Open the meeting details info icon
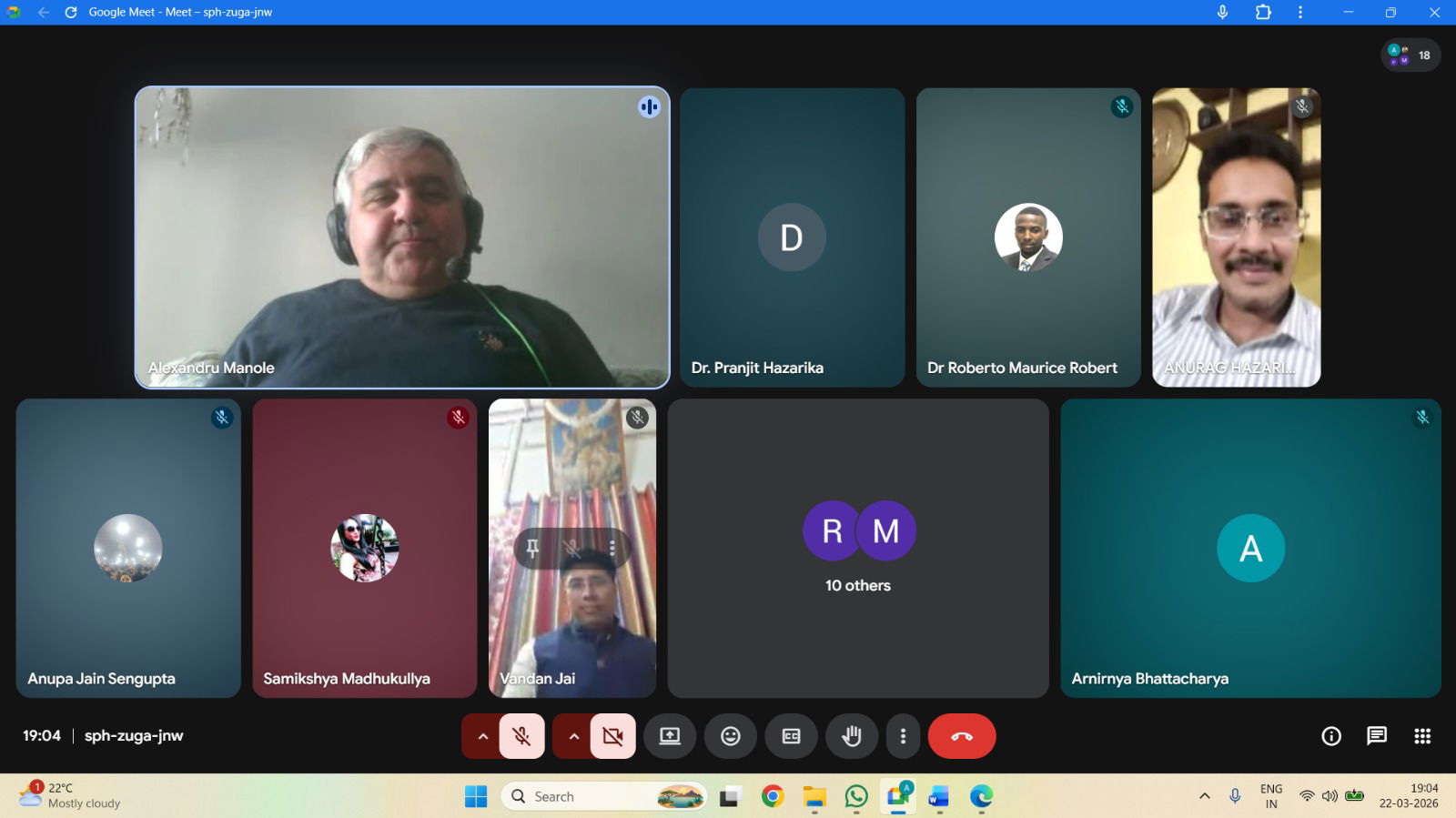The image size is (1456, 818). 1330,736
